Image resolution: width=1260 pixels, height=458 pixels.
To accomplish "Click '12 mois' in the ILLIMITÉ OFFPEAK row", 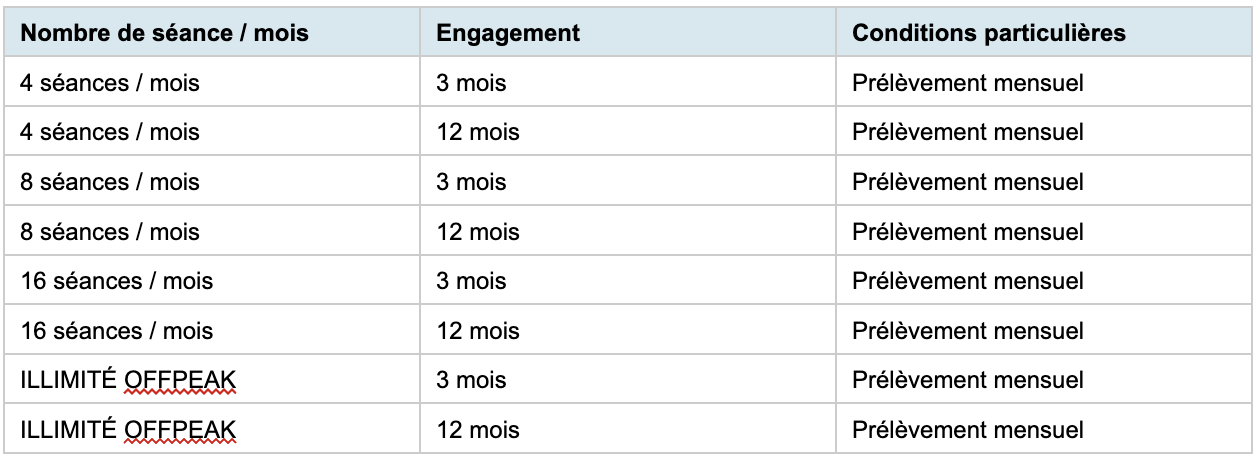I will pyautogui.click(x=478, y=430).
